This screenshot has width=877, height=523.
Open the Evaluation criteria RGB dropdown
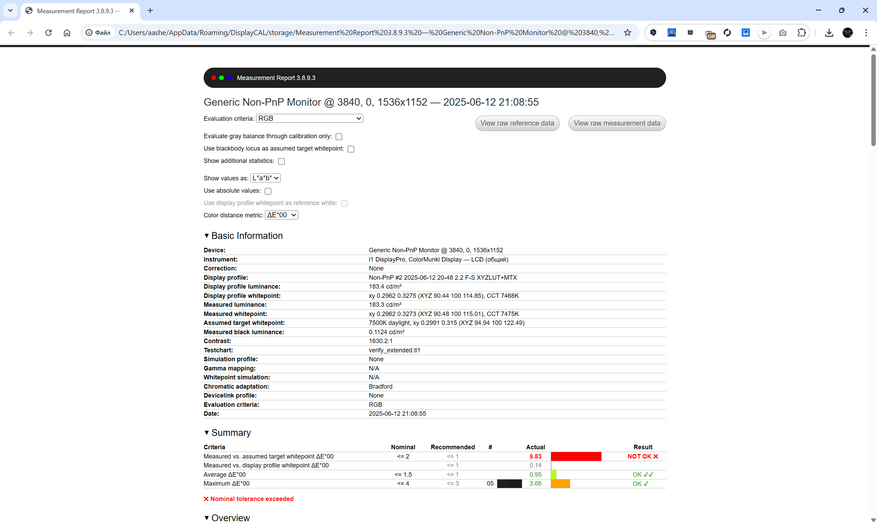(309, 119)
